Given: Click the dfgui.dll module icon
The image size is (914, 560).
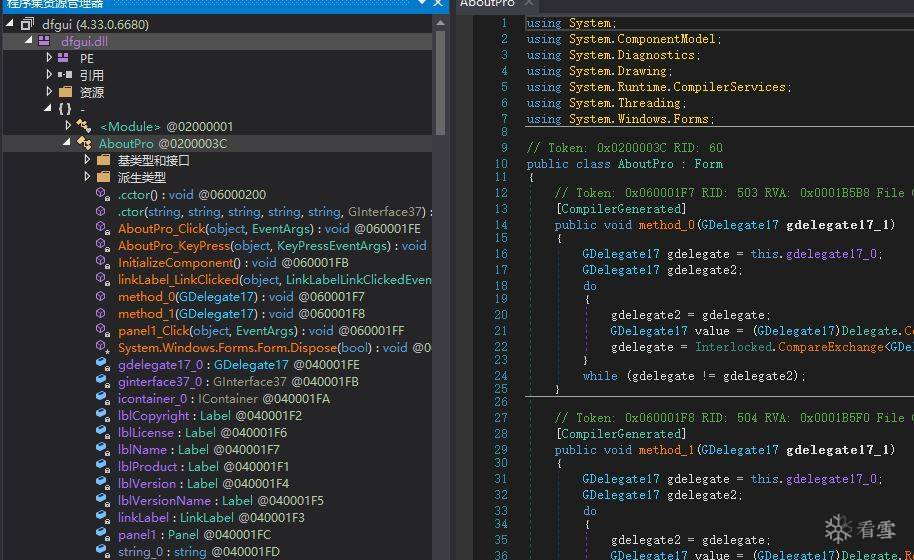Looking at the screenshot, I should click(x=44, y=41).
